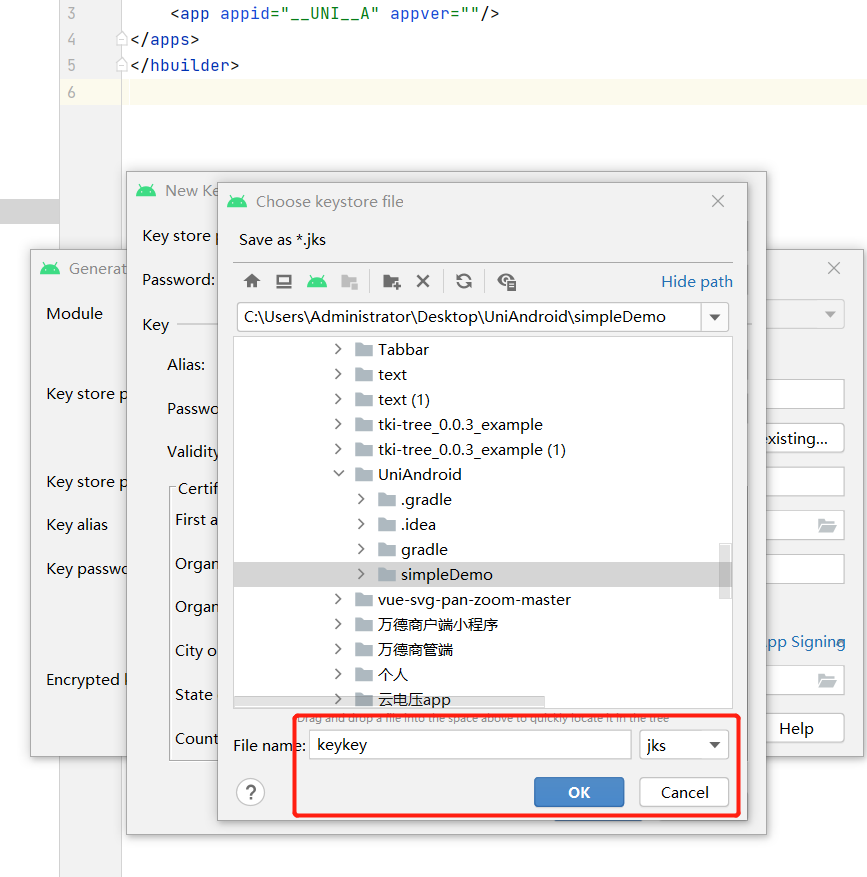867x877 pixels.
Task: Expand the .idea folder
Action: (361, 524)
